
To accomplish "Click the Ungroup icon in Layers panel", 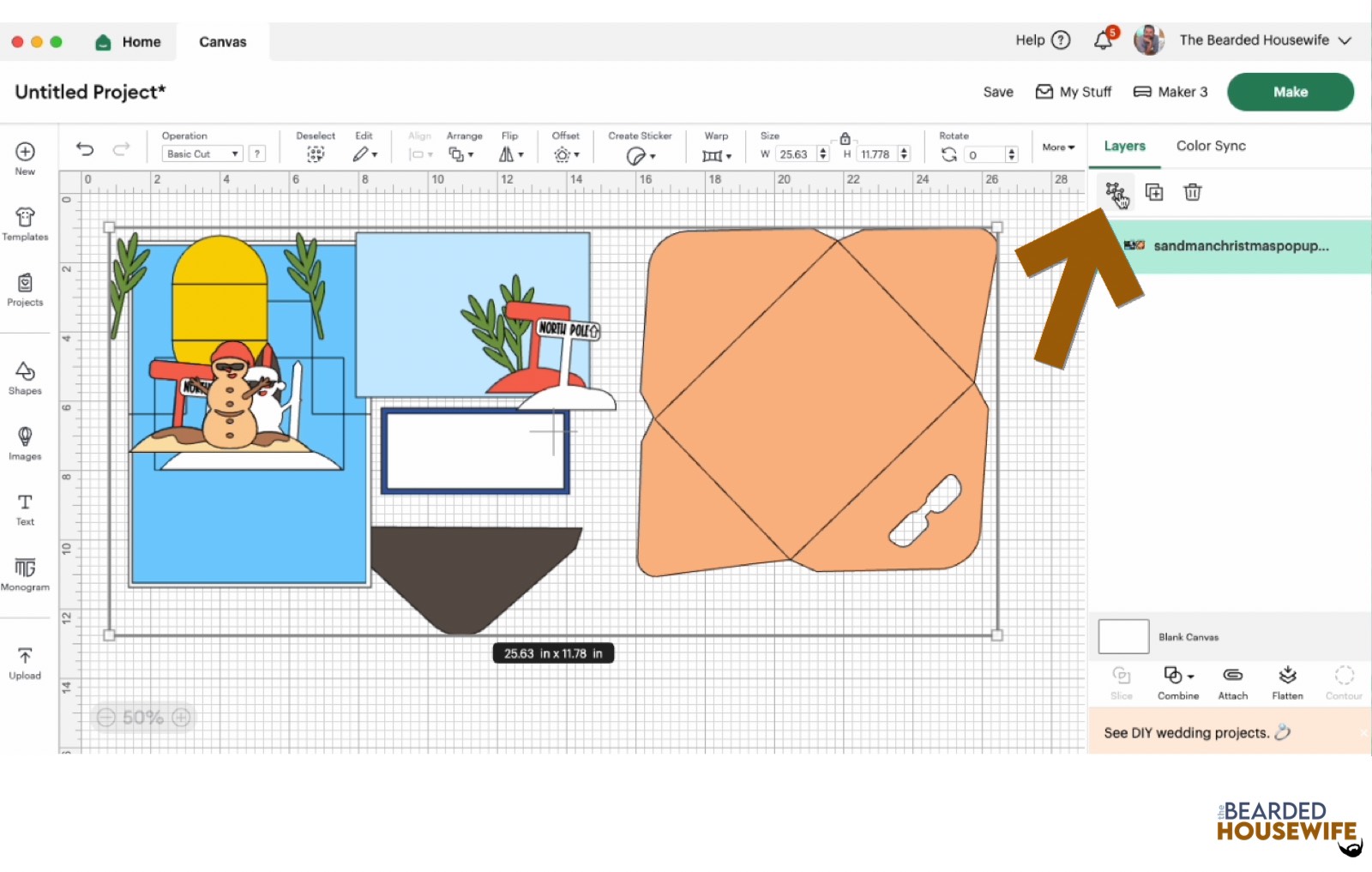I will (x=1115, y=192).
